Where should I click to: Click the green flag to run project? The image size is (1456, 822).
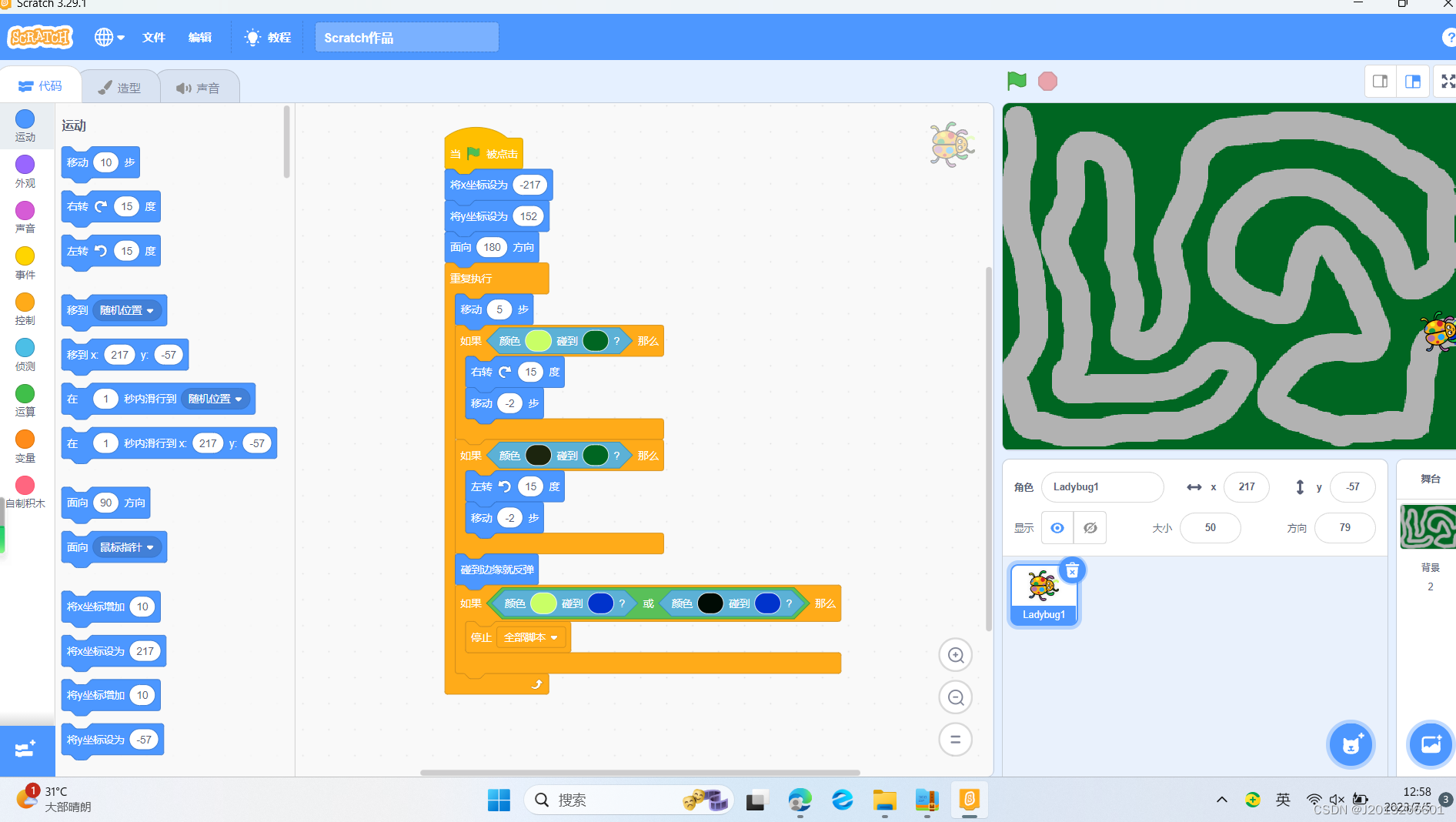click(x=1016, y=81)
